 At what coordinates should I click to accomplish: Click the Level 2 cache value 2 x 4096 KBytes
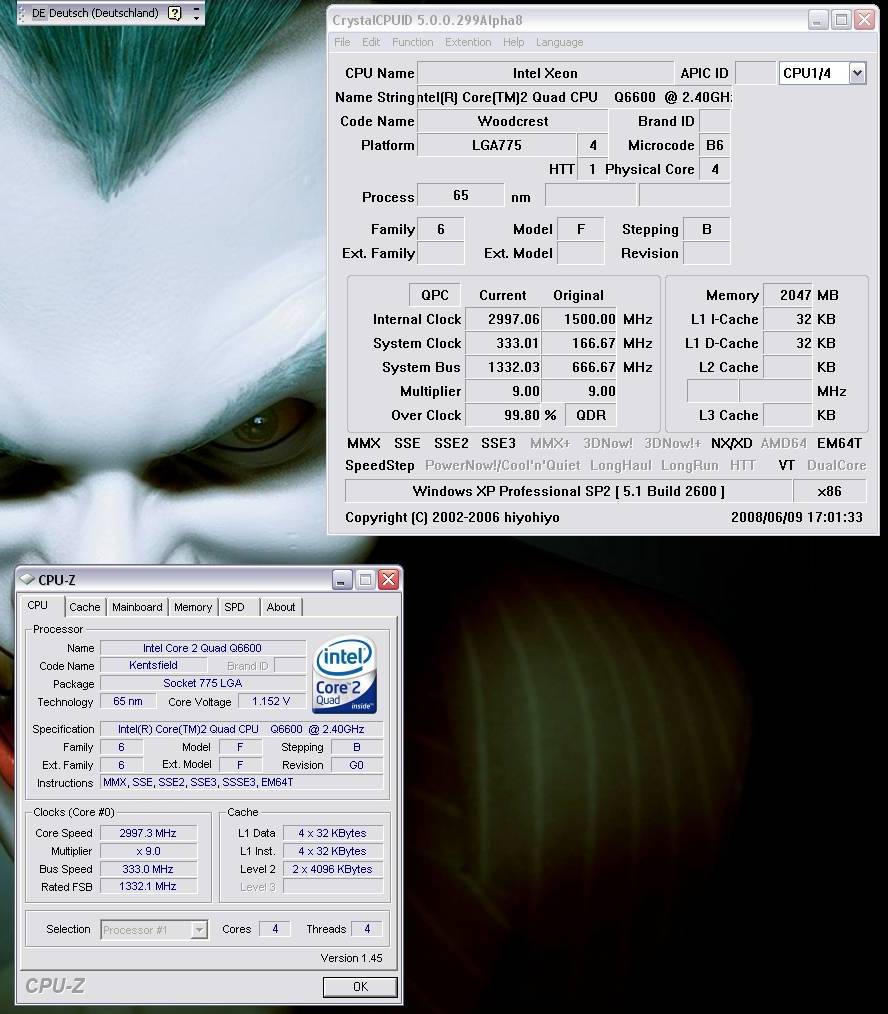coord(332,869)
